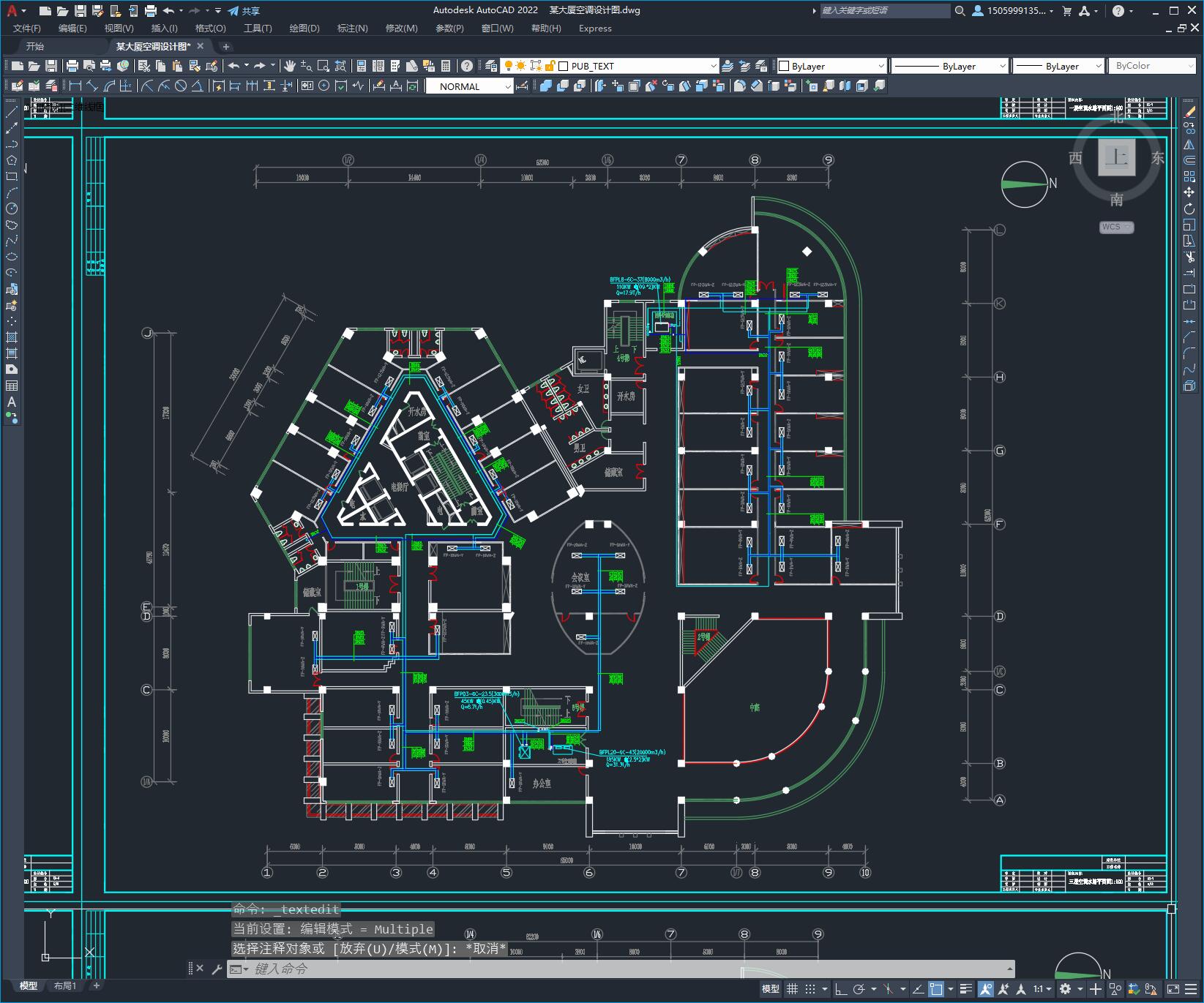Open the Layer Properties Manager icon
Screen dimensions: 1204x1003
pos(491,66)
